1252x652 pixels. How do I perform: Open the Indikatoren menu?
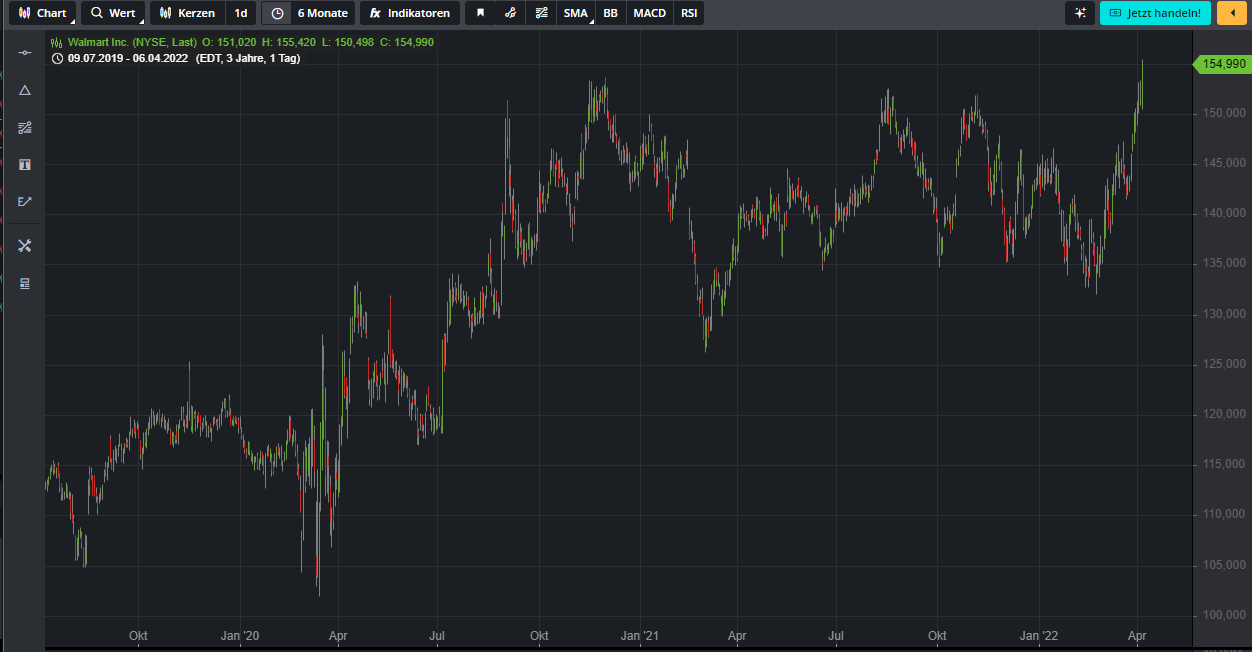click(x=410, y=13)
